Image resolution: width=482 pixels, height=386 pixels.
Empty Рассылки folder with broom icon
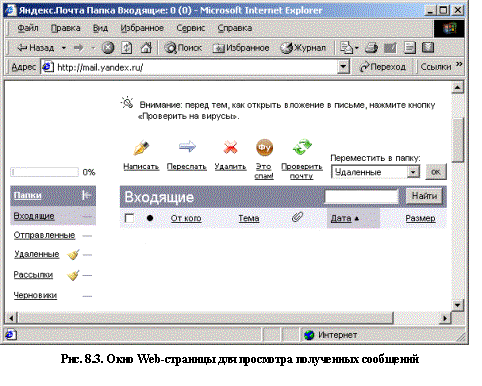[73, 275]
